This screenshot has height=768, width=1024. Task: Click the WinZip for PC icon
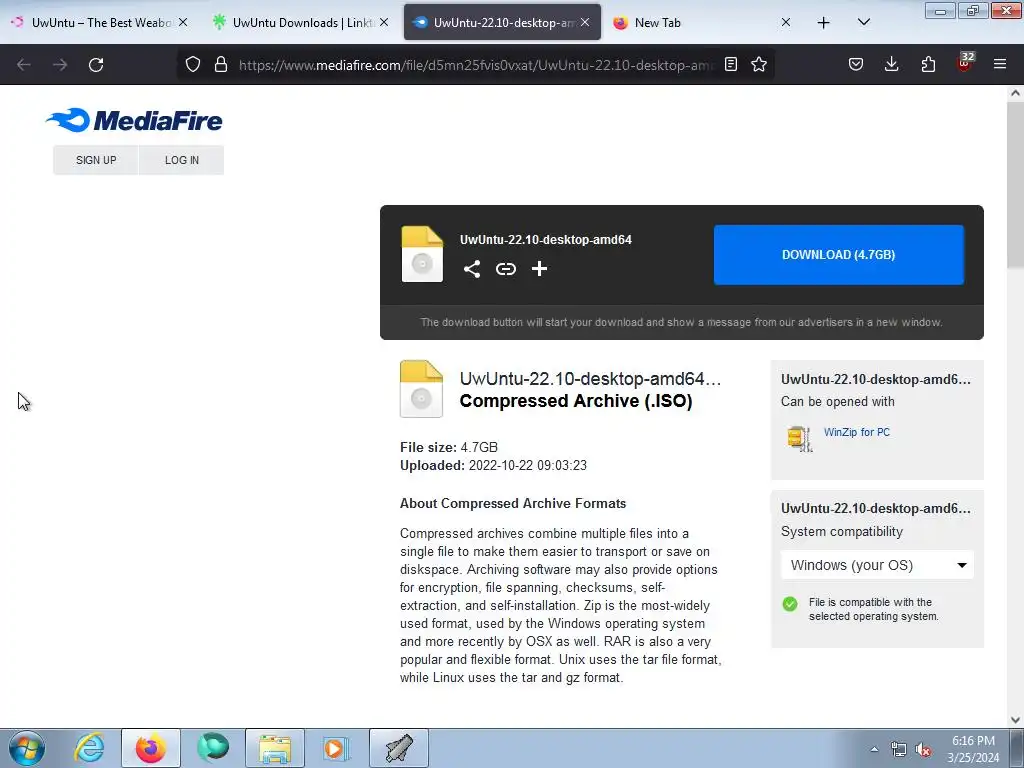pyautogui.click(x=799, y=438)
